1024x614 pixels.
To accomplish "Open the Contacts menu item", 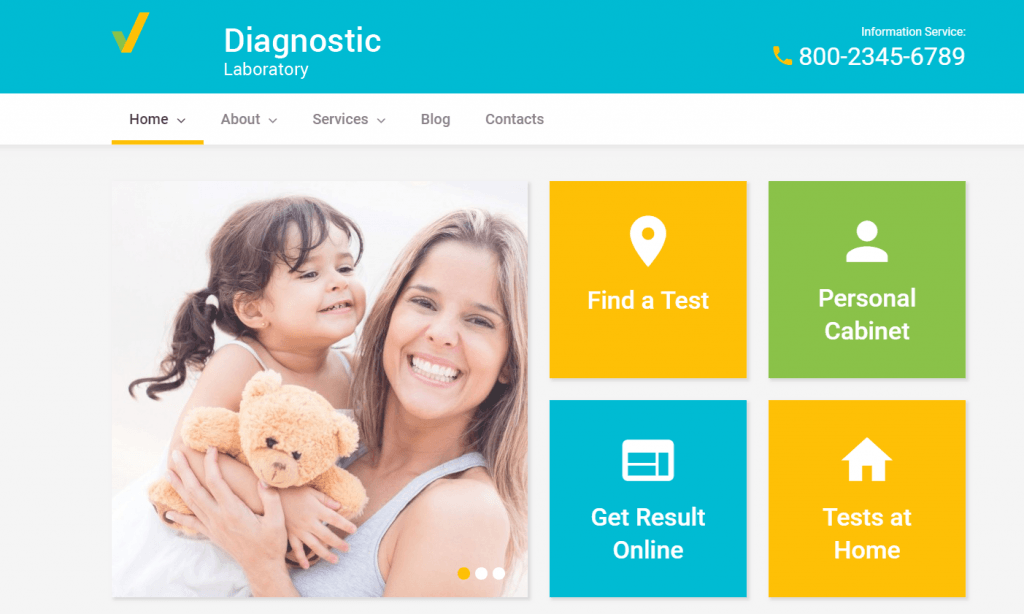I will [515, 119].
